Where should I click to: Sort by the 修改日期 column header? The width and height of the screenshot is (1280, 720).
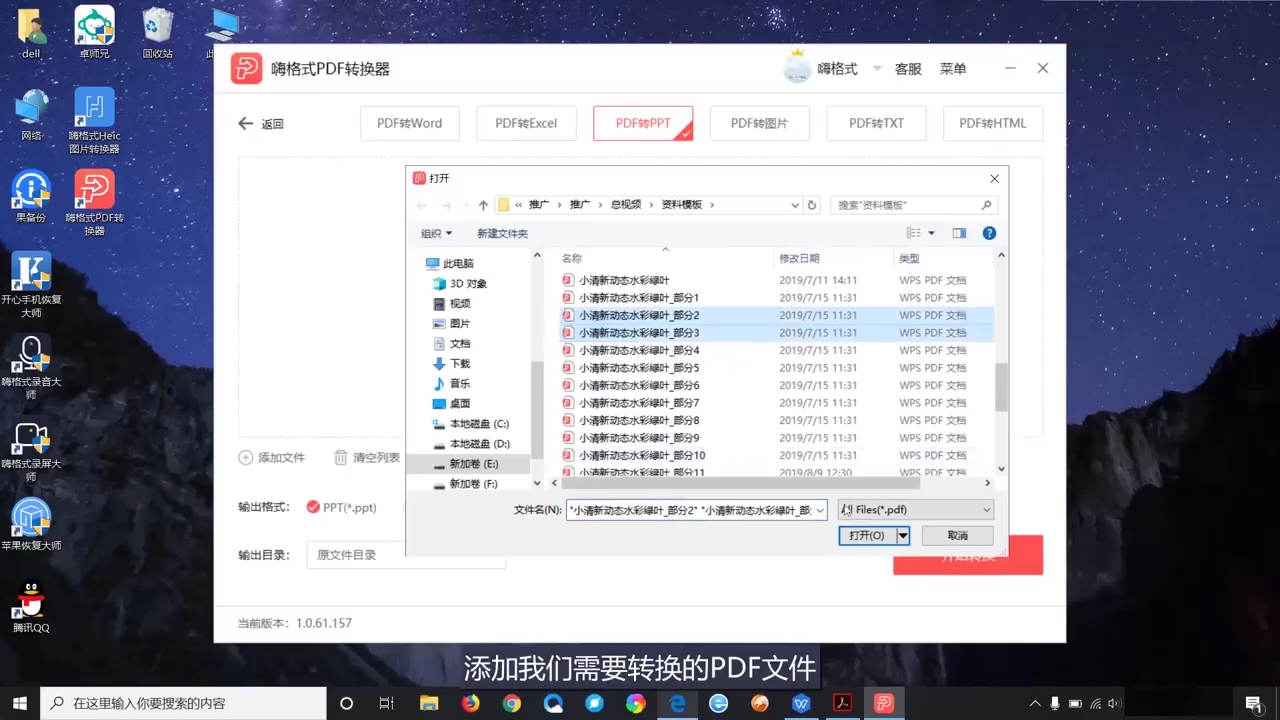pyautogui.click(x=799, y=258)
